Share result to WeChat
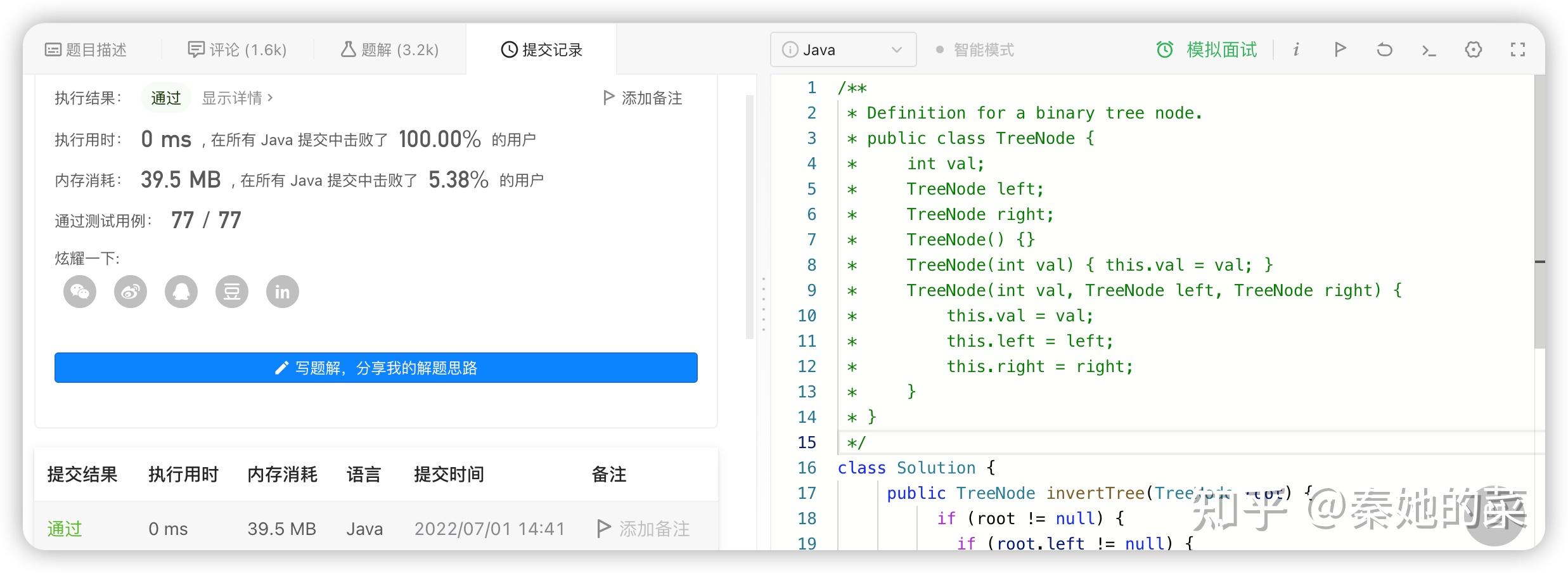 80,292
